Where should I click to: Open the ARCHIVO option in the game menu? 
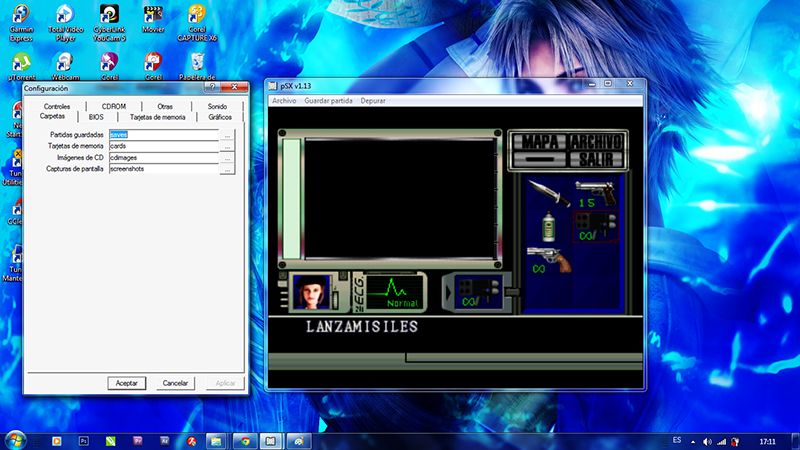tap(595, 142)
